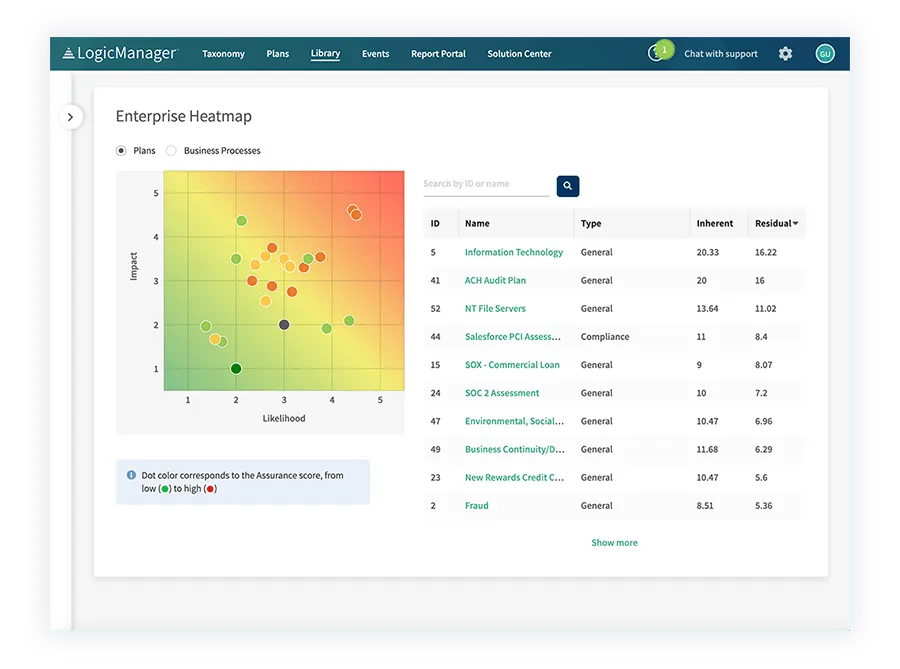900x669 pixels.
Task: Click the info icon in the assurance note
Action: [131, 475]
